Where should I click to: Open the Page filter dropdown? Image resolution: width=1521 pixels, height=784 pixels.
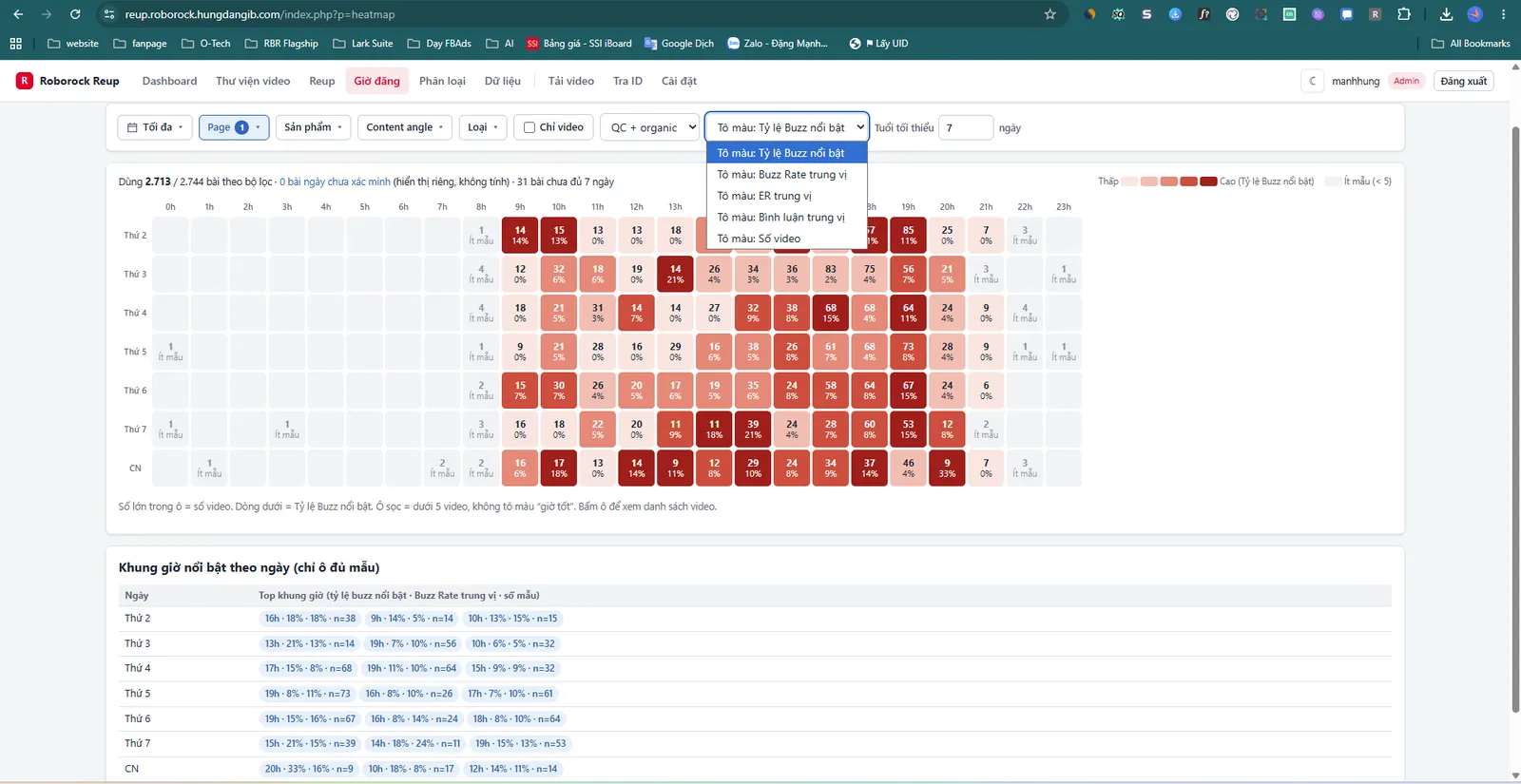(234, 127)
